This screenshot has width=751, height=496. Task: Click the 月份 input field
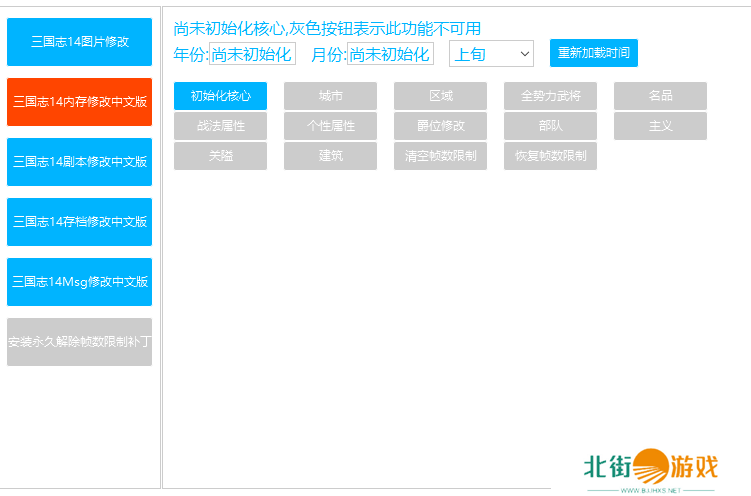(390, 54)
